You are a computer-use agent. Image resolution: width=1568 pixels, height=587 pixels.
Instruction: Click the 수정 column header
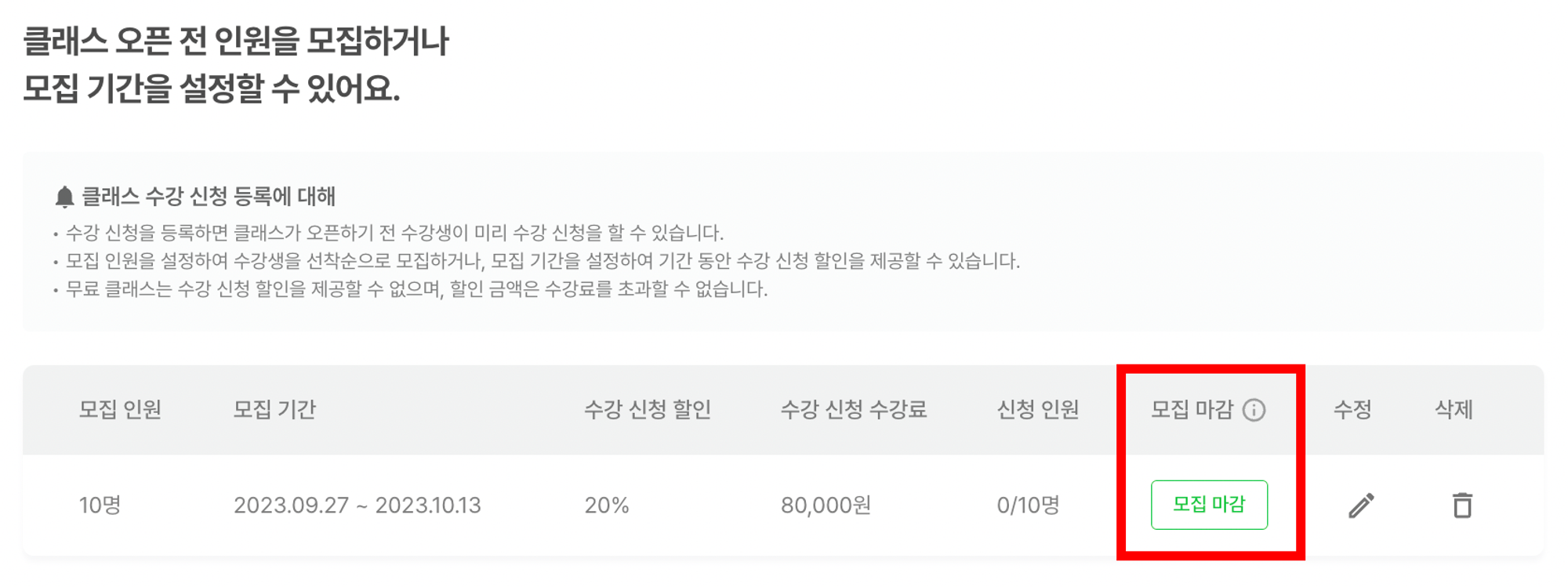pyautogui.click(x=1352, y=410)
